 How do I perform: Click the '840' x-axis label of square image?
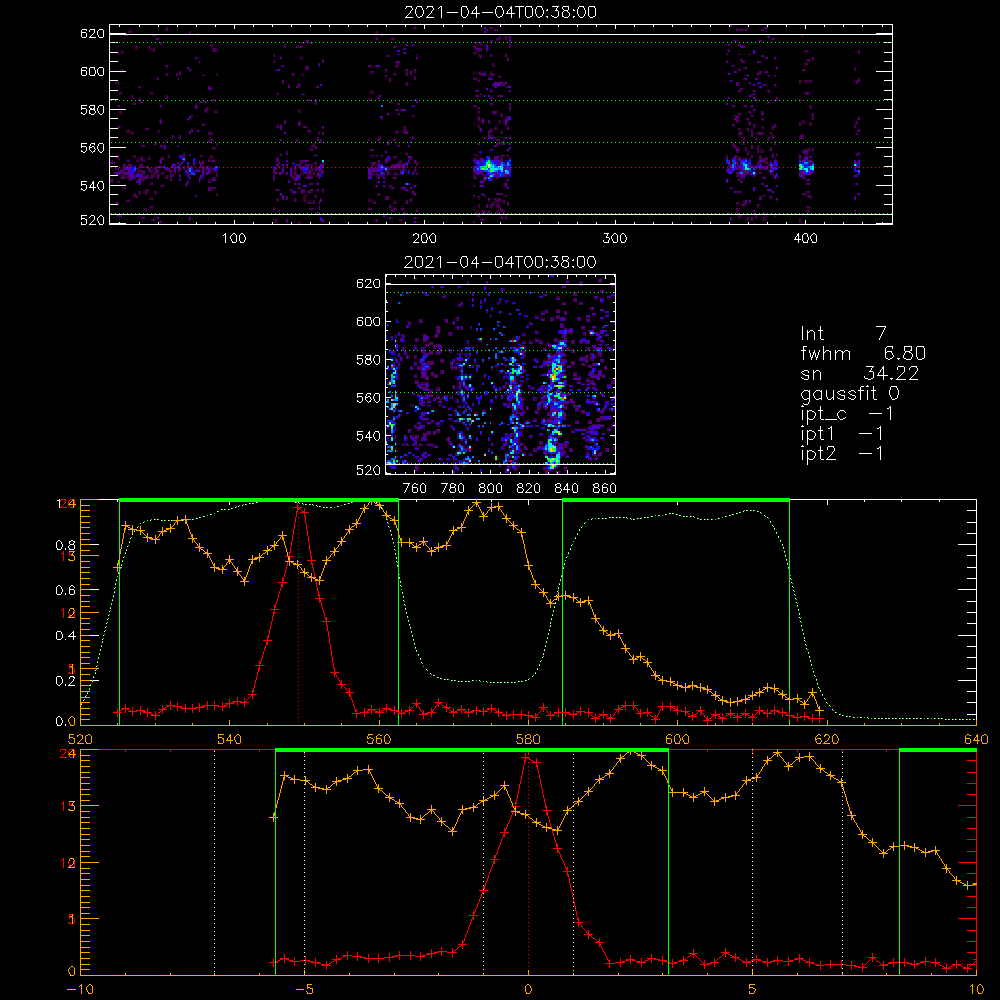coord(566,489)
